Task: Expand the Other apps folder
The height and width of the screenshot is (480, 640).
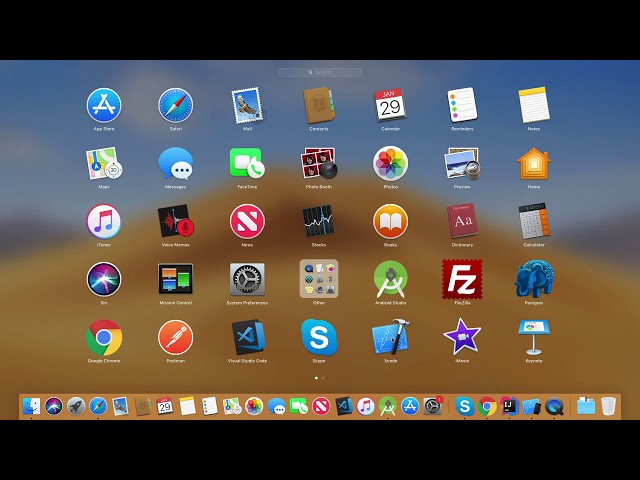Action: click(319, 279)
